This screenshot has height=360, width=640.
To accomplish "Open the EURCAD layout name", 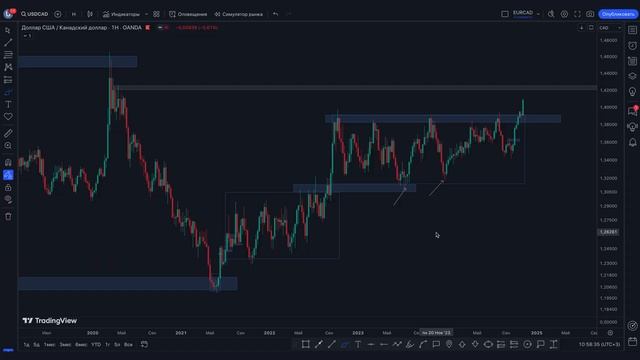I will 523,13.
